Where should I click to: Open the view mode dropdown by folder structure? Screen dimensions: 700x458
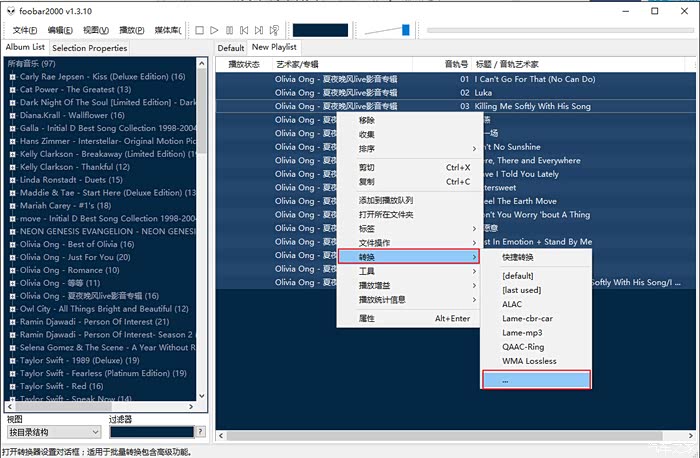(53, 432)
